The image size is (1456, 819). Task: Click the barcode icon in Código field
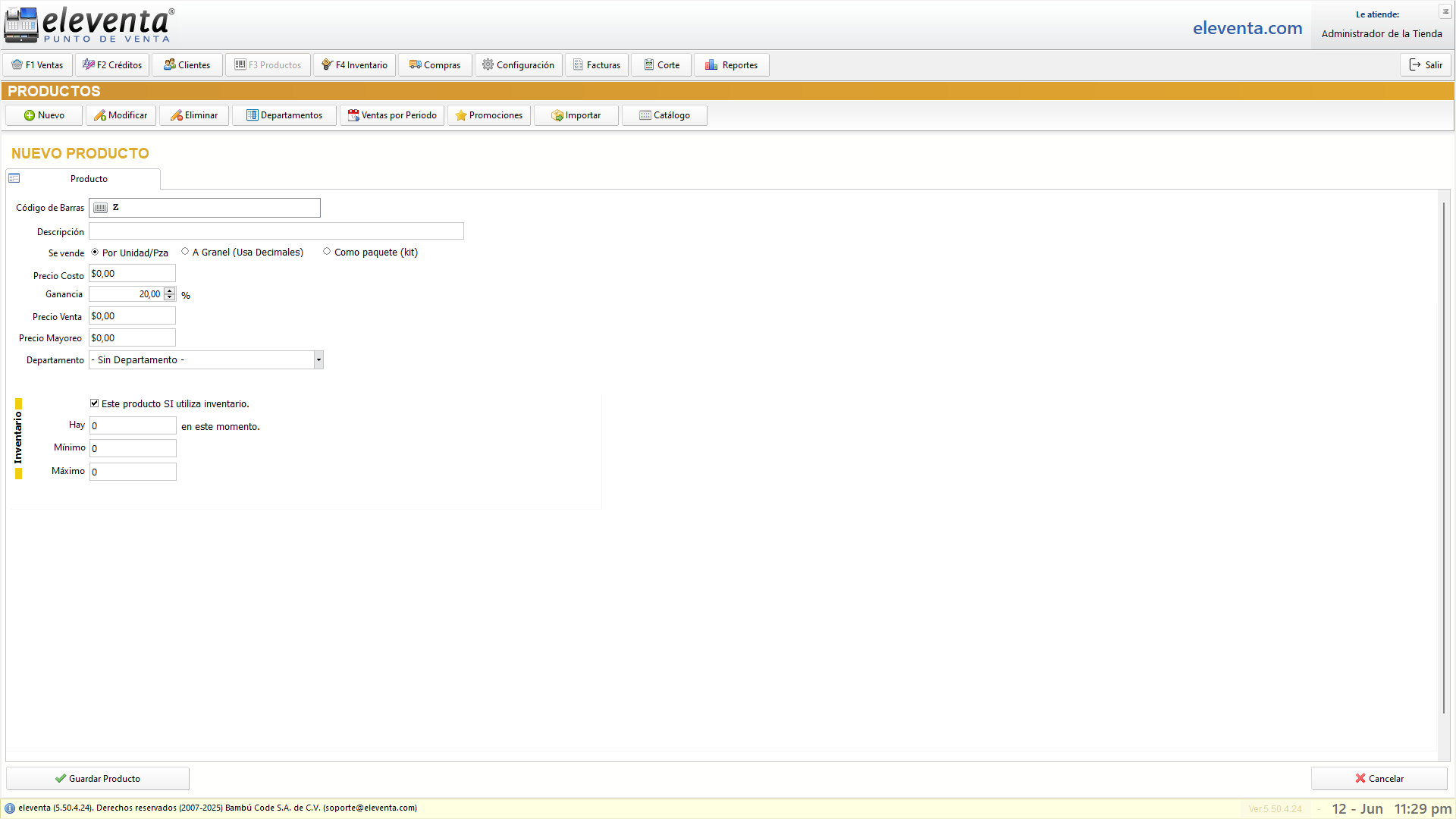(x=101, y=208)
